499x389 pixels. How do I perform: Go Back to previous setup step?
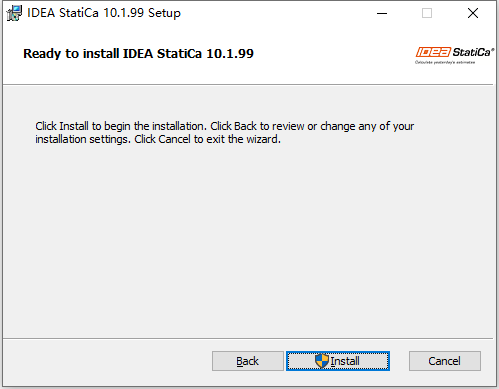coord(248,361)
